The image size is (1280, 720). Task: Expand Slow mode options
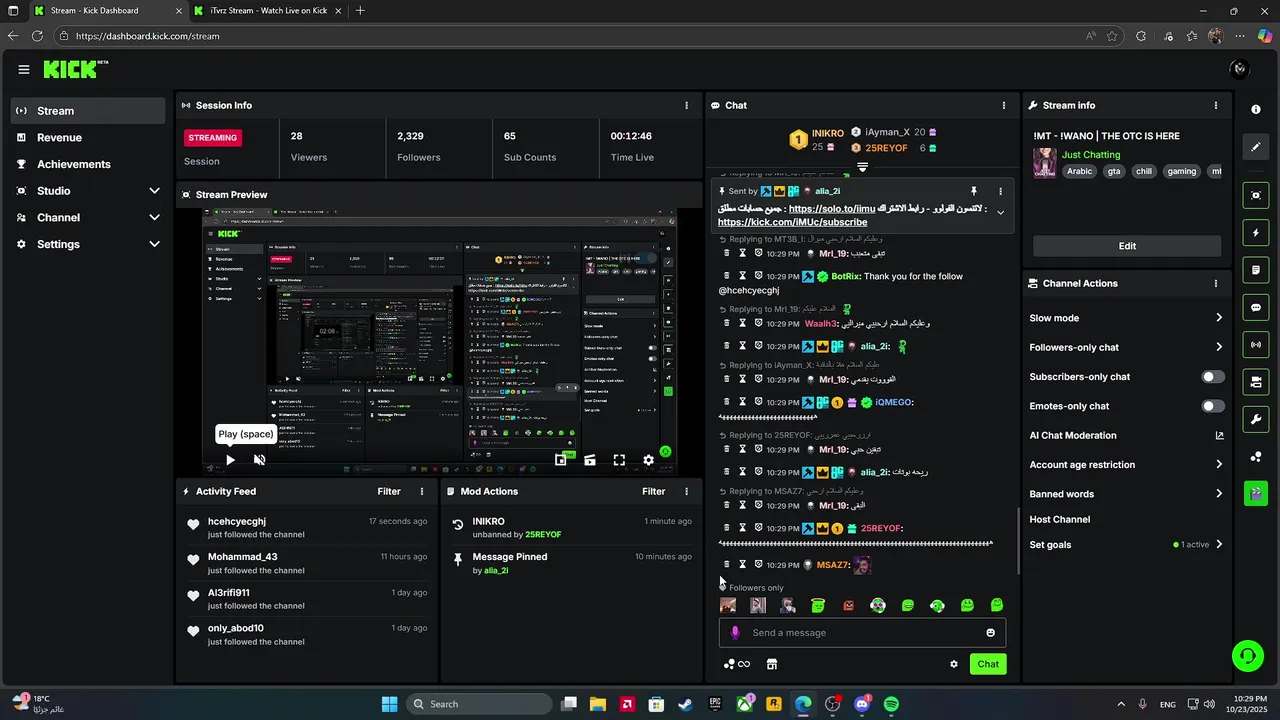[1219, 318]
